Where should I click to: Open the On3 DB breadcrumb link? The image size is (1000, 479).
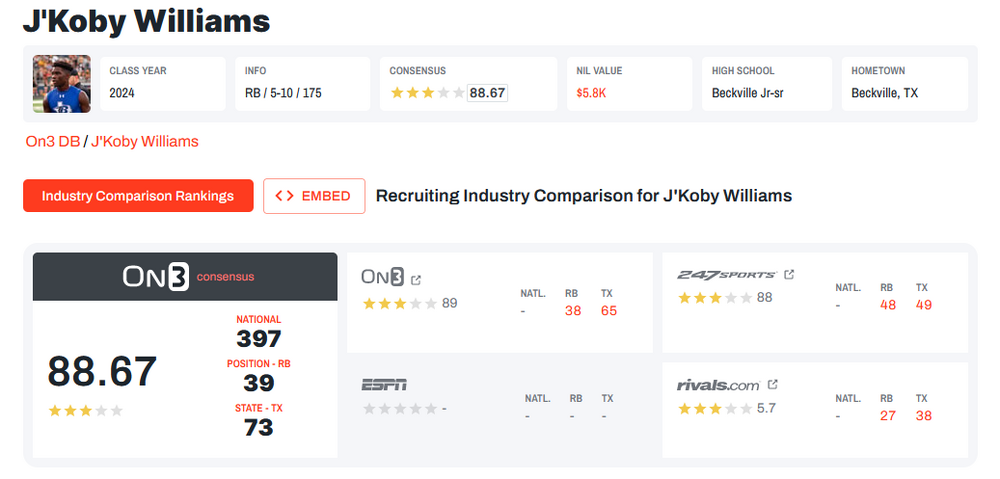[53, 141]
